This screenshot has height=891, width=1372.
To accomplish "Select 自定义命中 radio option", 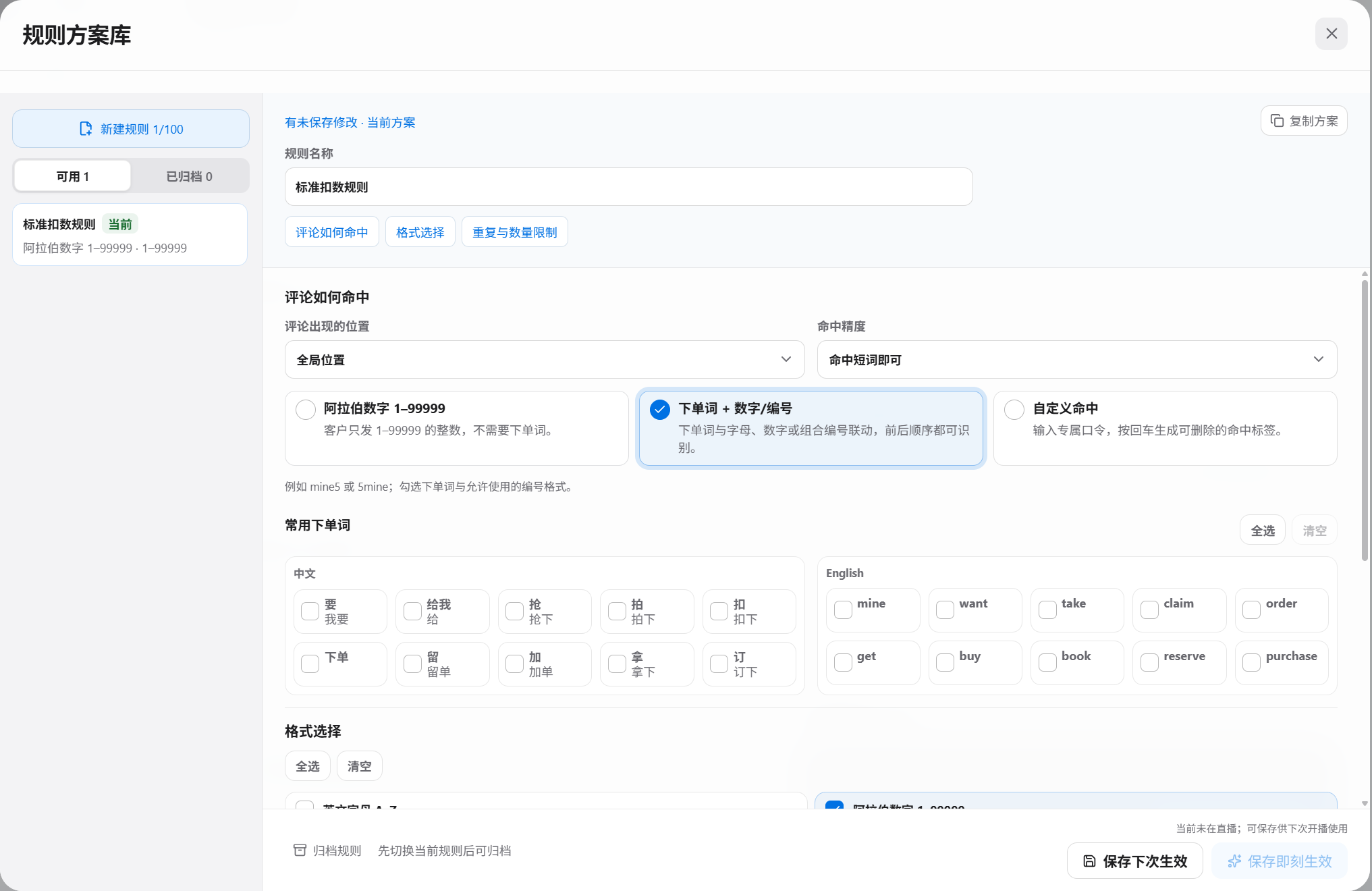I will pos(1014,409).
